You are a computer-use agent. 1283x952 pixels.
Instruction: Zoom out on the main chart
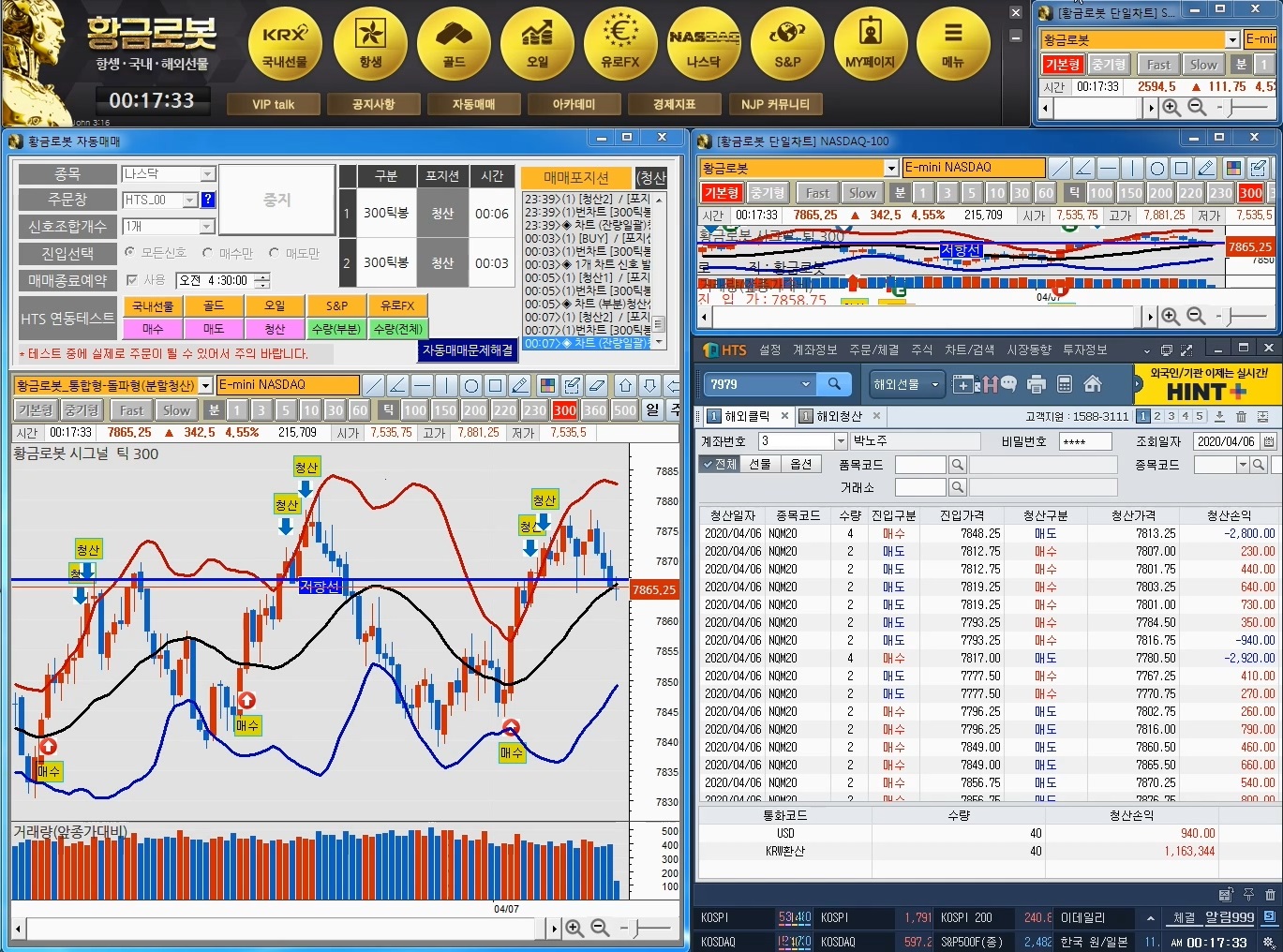pyautogui.click(x=600, y=928)
